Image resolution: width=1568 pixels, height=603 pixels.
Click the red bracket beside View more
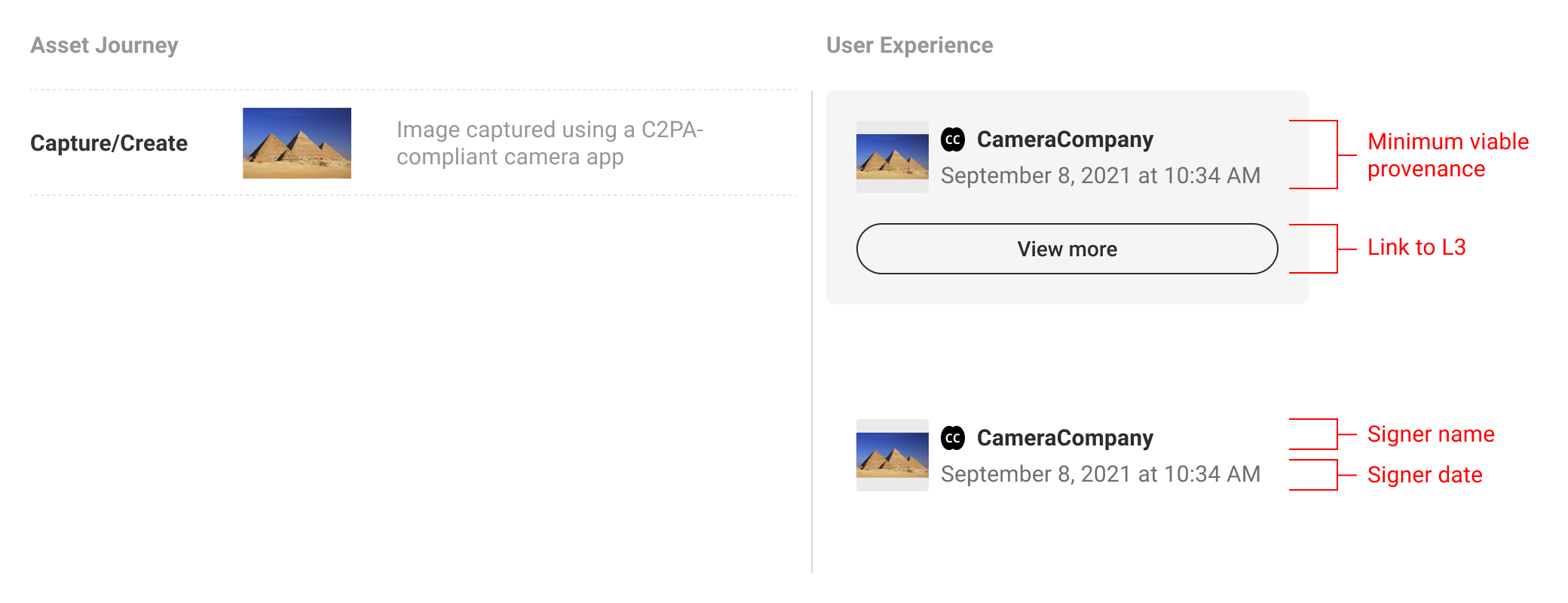pos(1322,249)
